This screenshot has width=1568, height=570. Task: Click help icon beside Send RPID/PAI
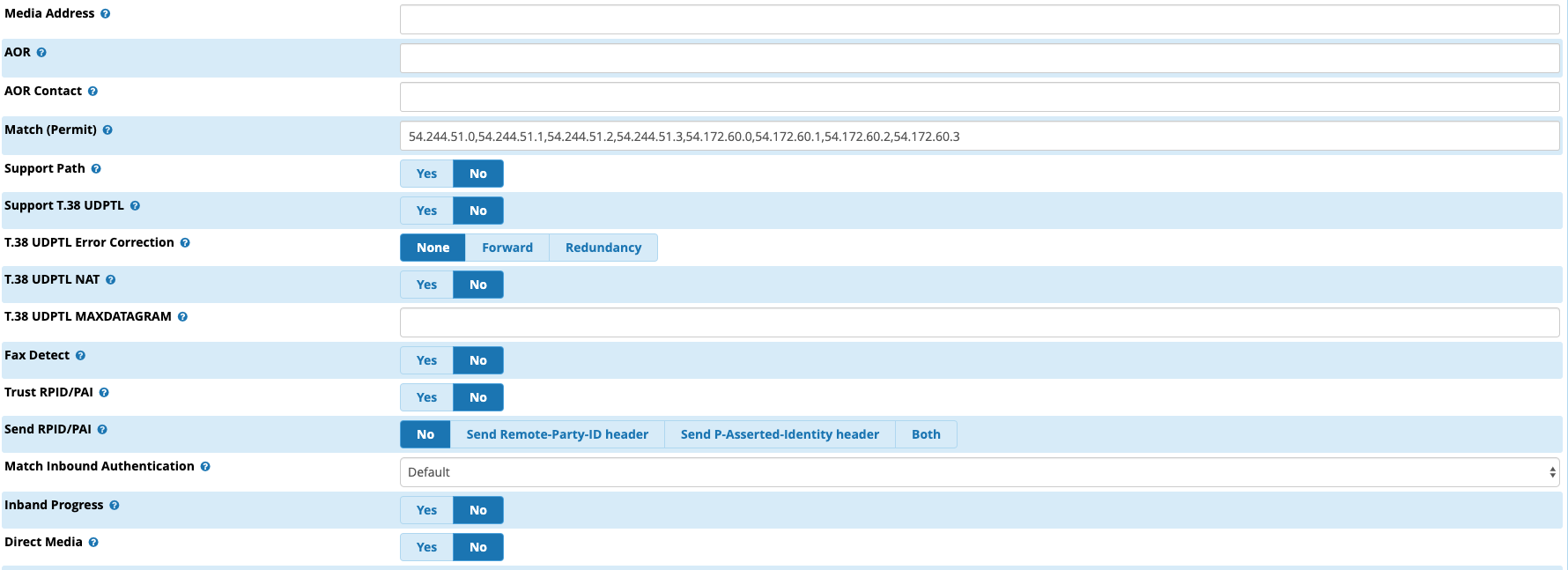click(102, 430)
